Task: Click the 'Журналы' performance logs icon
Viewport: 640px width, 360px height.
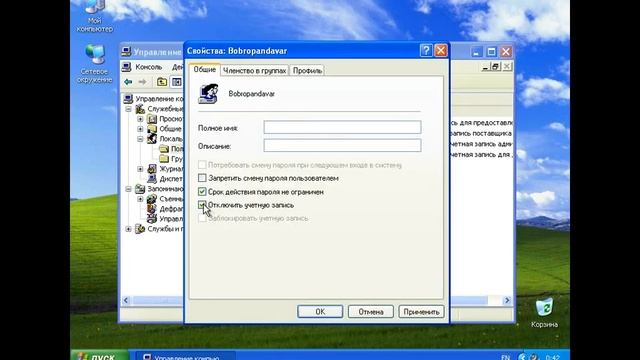Action: pyautogui.click(x=152, y=169)
